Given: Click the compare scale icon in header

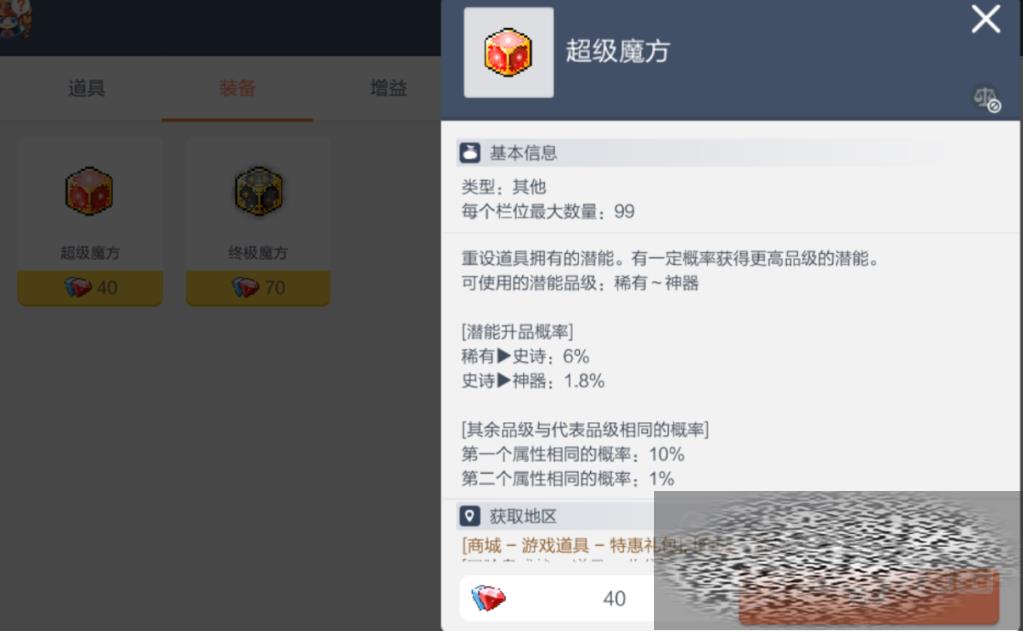Looking at the screenshot, I should coord(986,99).
